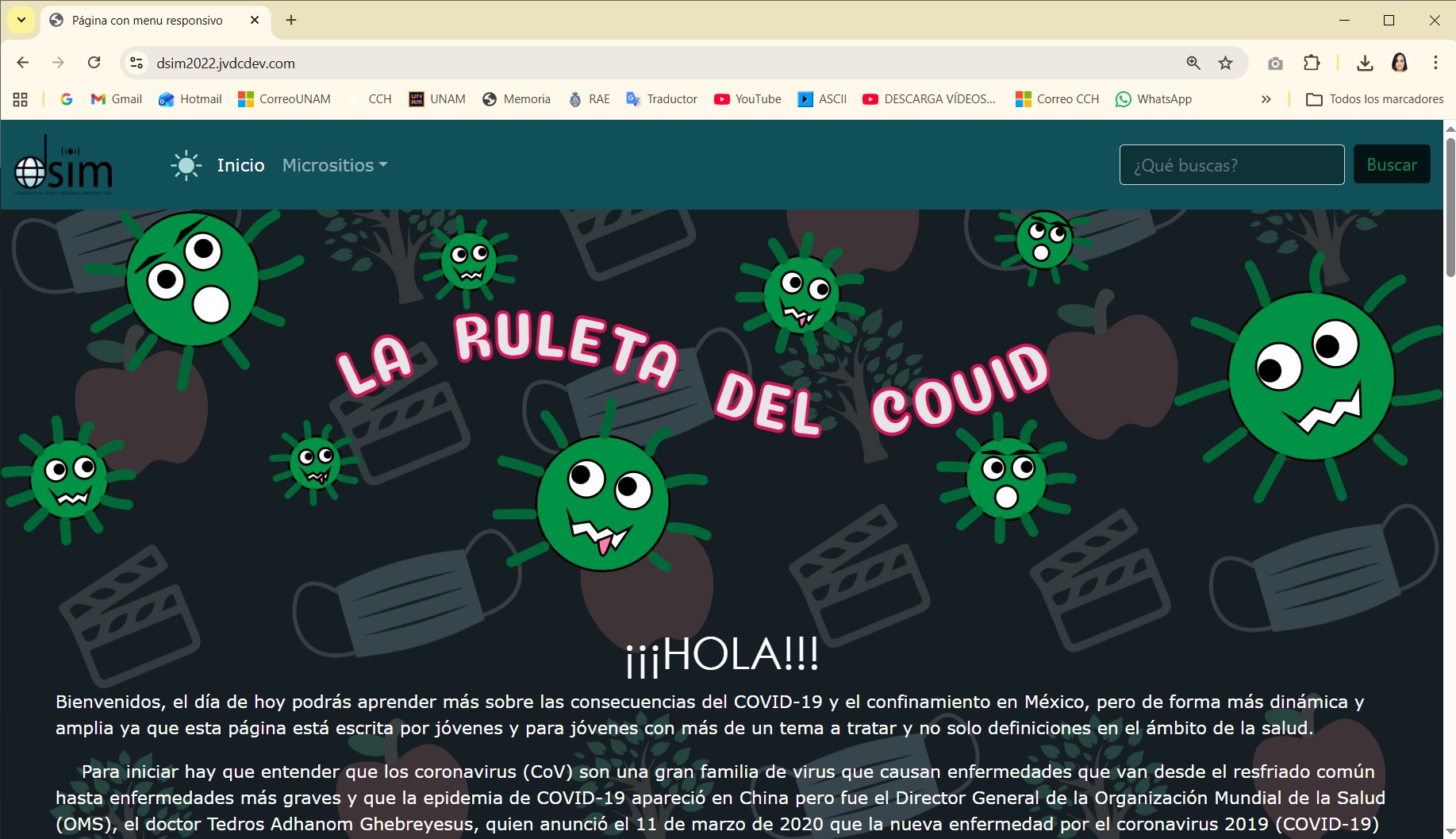This screenshot has width=1456, height=839.
Task: Open a new tab with plus button
Action: pos(291,20)
